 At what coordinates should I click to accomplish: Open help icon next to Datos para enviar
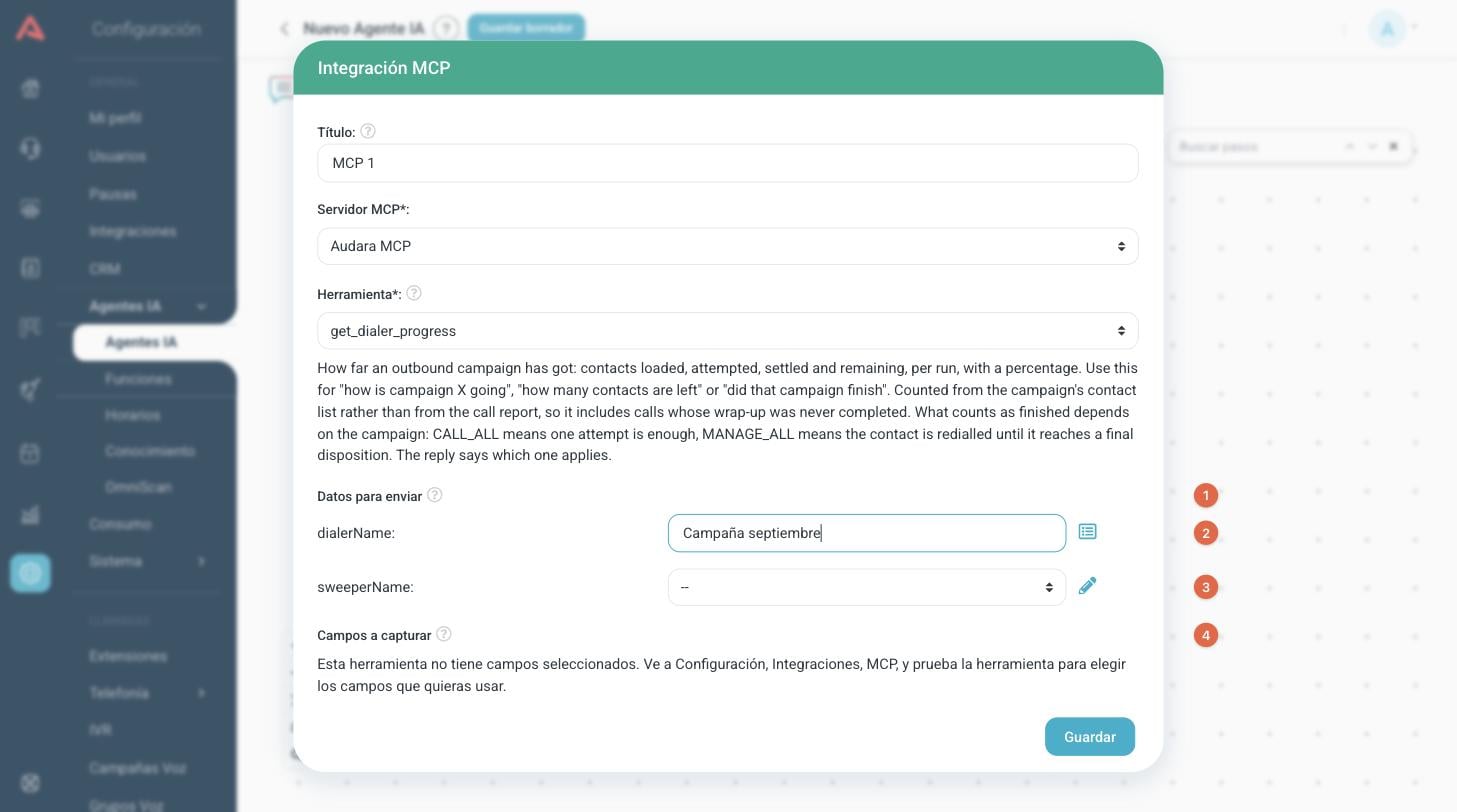434,495
